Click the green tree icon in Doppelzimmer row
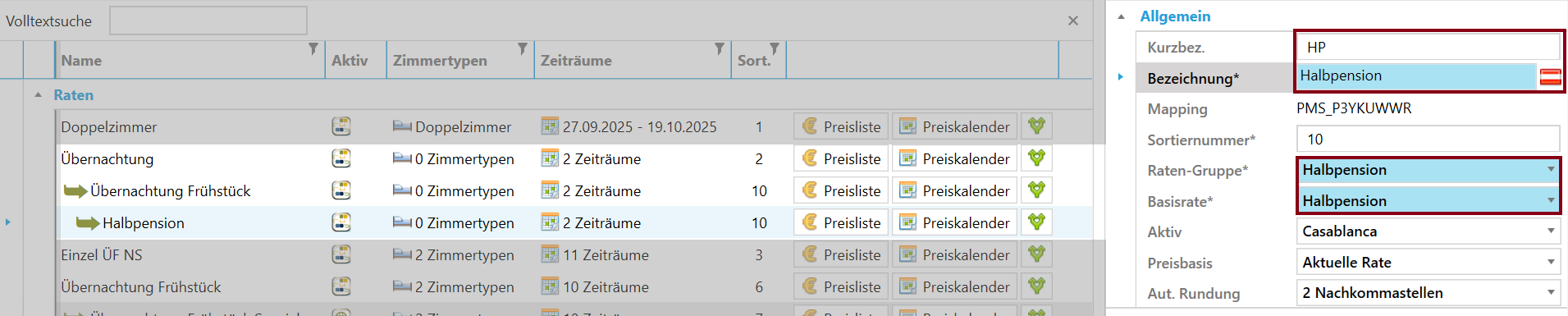 pos(1036,126)
